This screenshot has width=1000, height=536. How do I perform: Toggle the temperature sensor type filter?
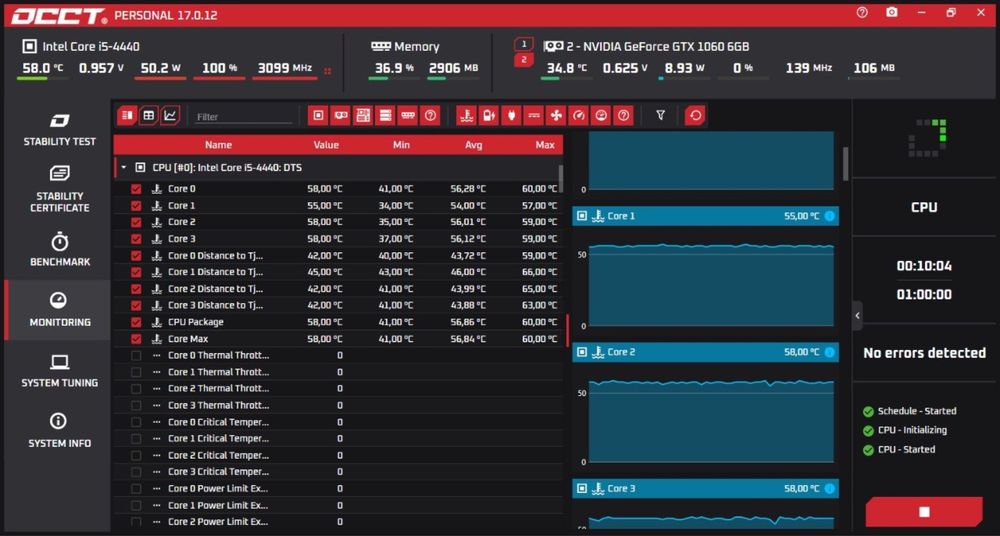click(x=466, y=115)
